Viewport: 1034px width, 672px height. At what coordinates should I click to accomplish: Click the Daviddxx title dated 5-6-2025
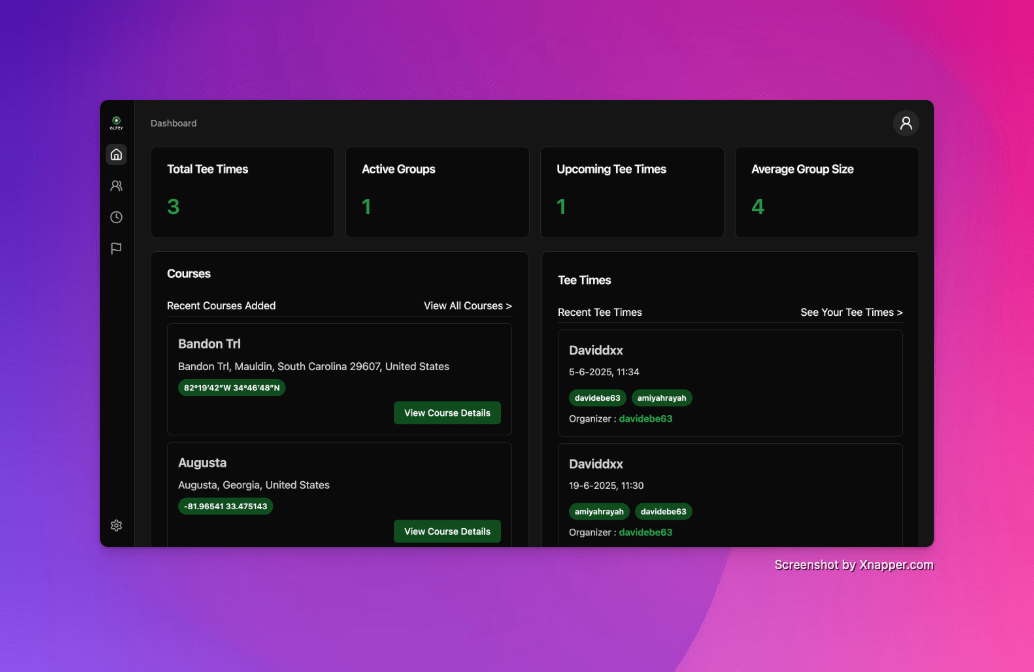596,351
